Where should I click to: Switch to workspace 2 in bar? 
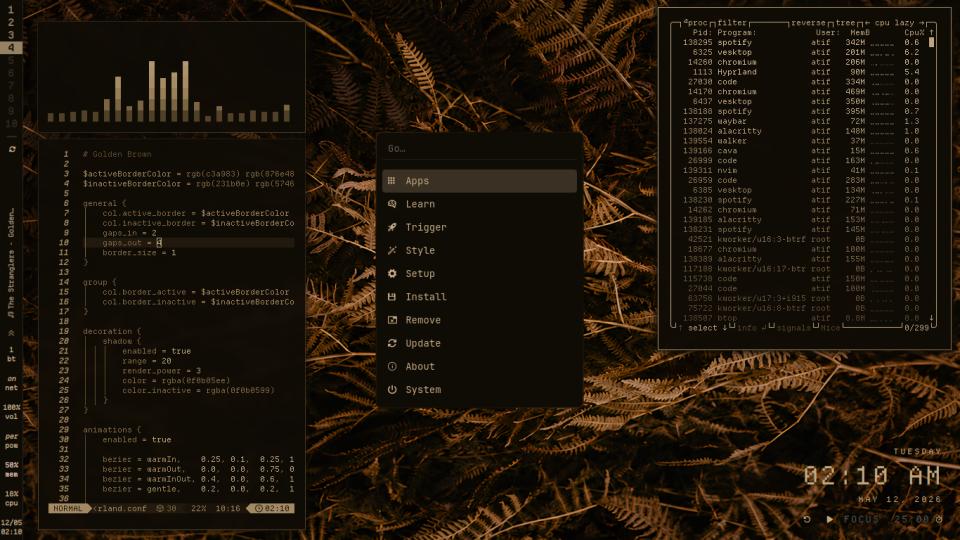click(11, 22)
